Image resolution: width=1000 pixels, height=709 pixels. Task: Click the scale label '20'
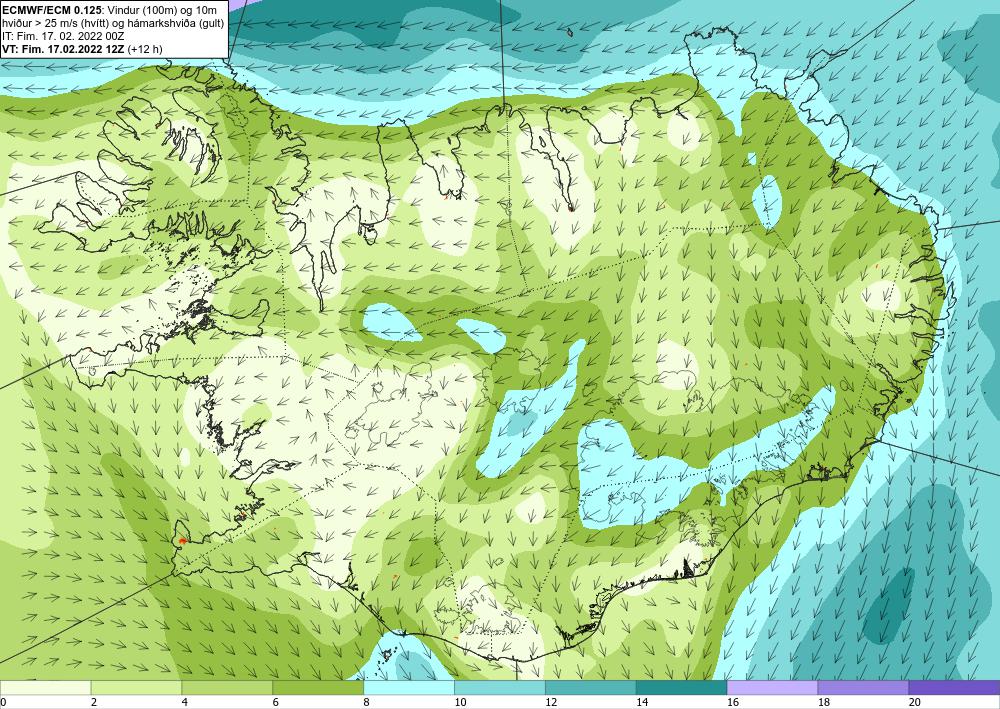(915, 703)
